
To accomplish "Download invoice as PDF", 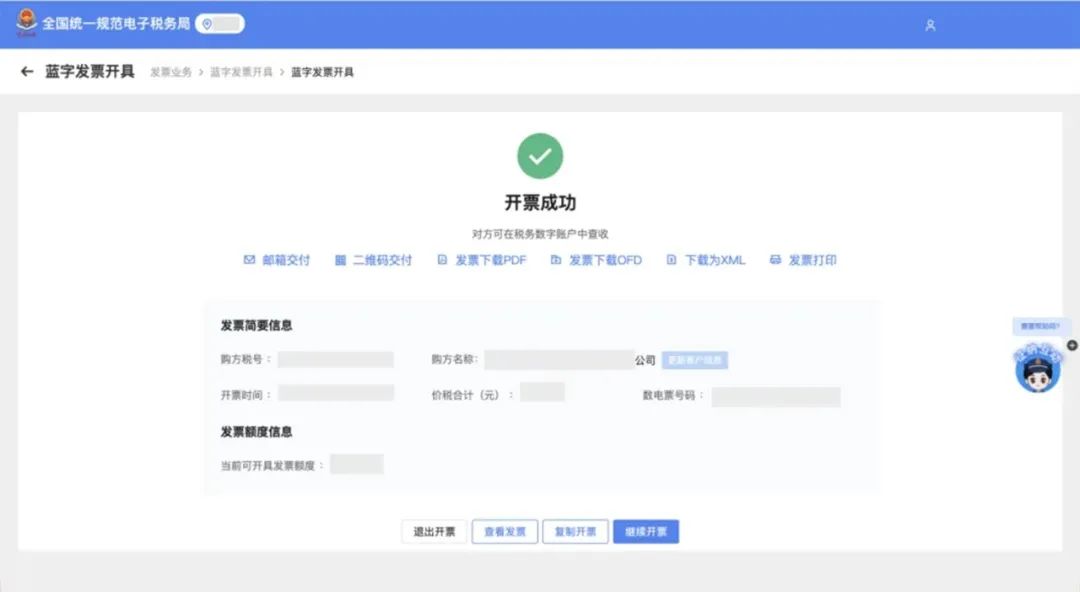I will pyautogui.click(x=481, y=260).
